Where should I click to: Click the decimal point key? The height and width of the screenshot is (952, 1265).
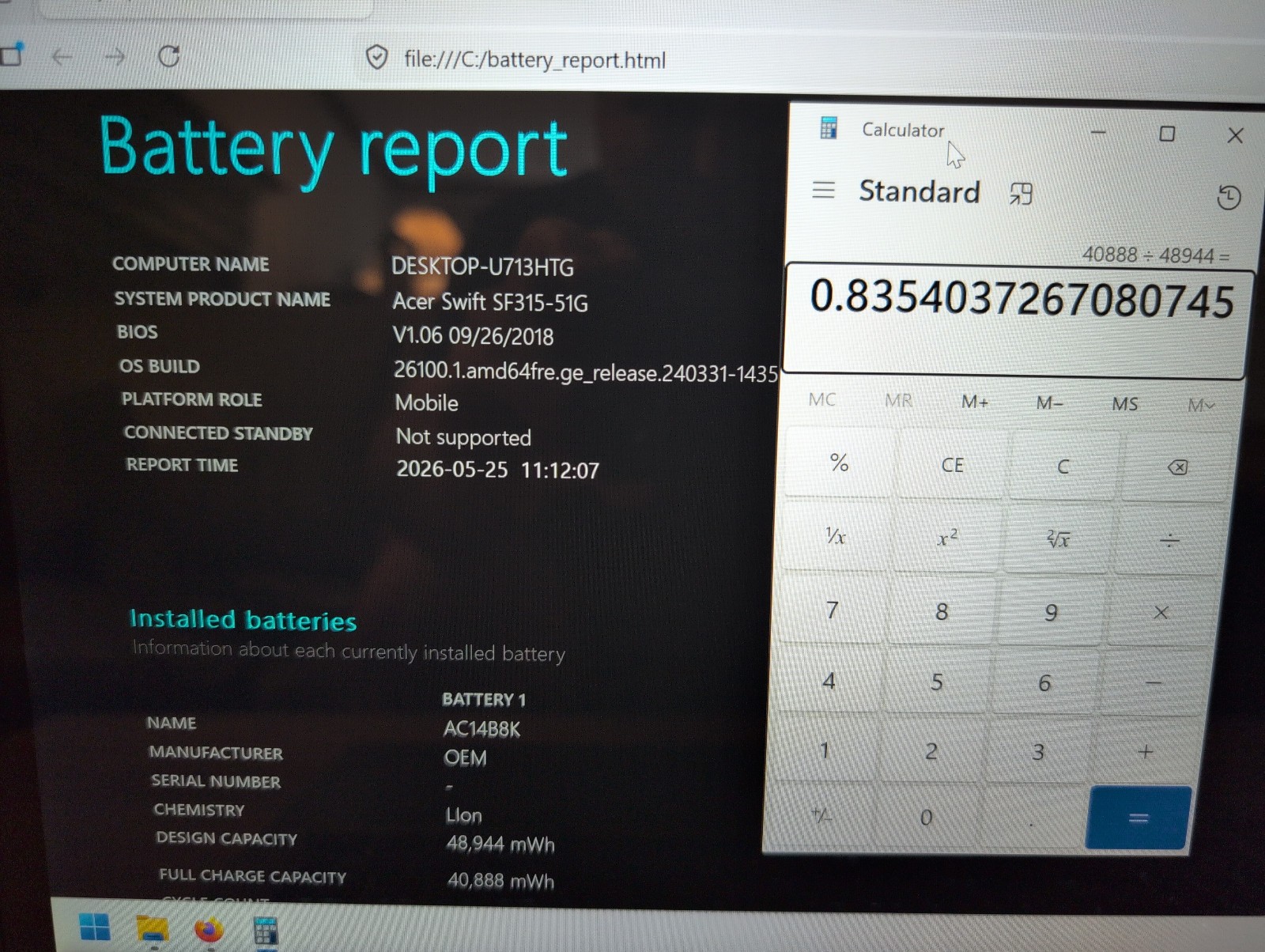pyautogui.click(x=1032, y=822)
